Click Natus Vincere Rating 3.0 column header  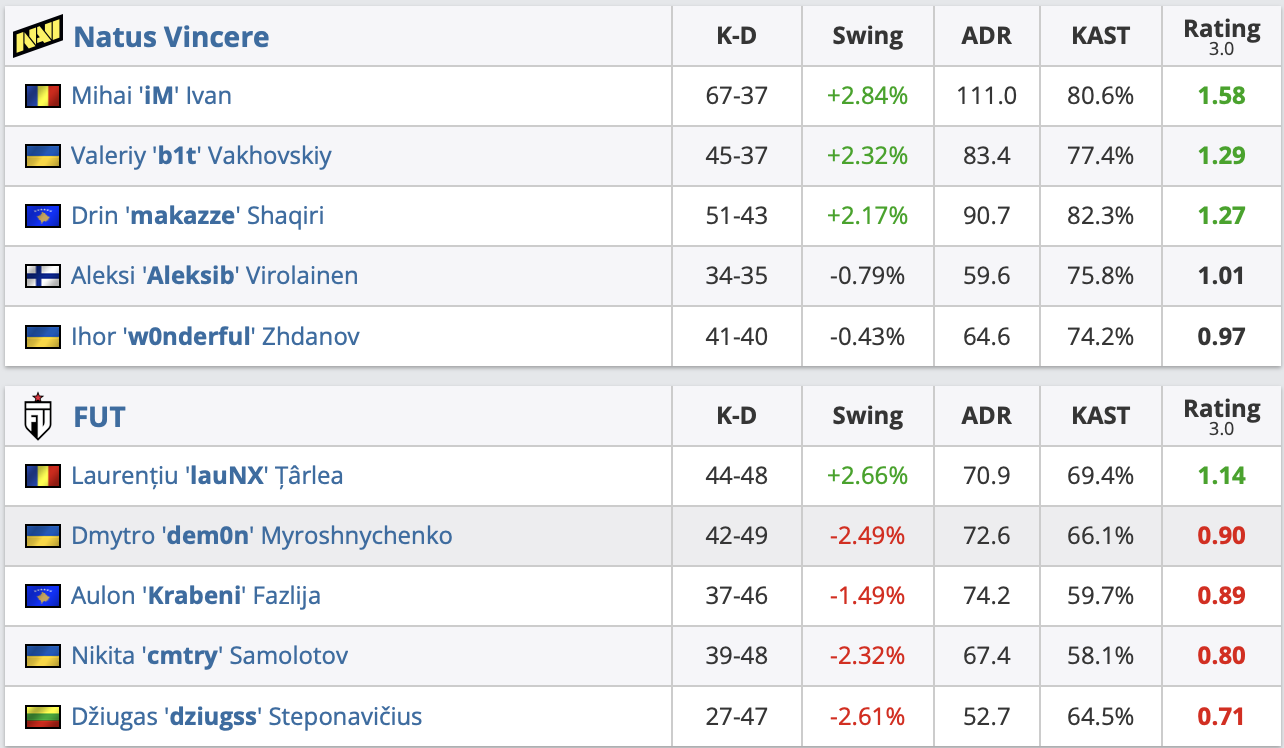pyautogui.click(x=1221, y=36)
